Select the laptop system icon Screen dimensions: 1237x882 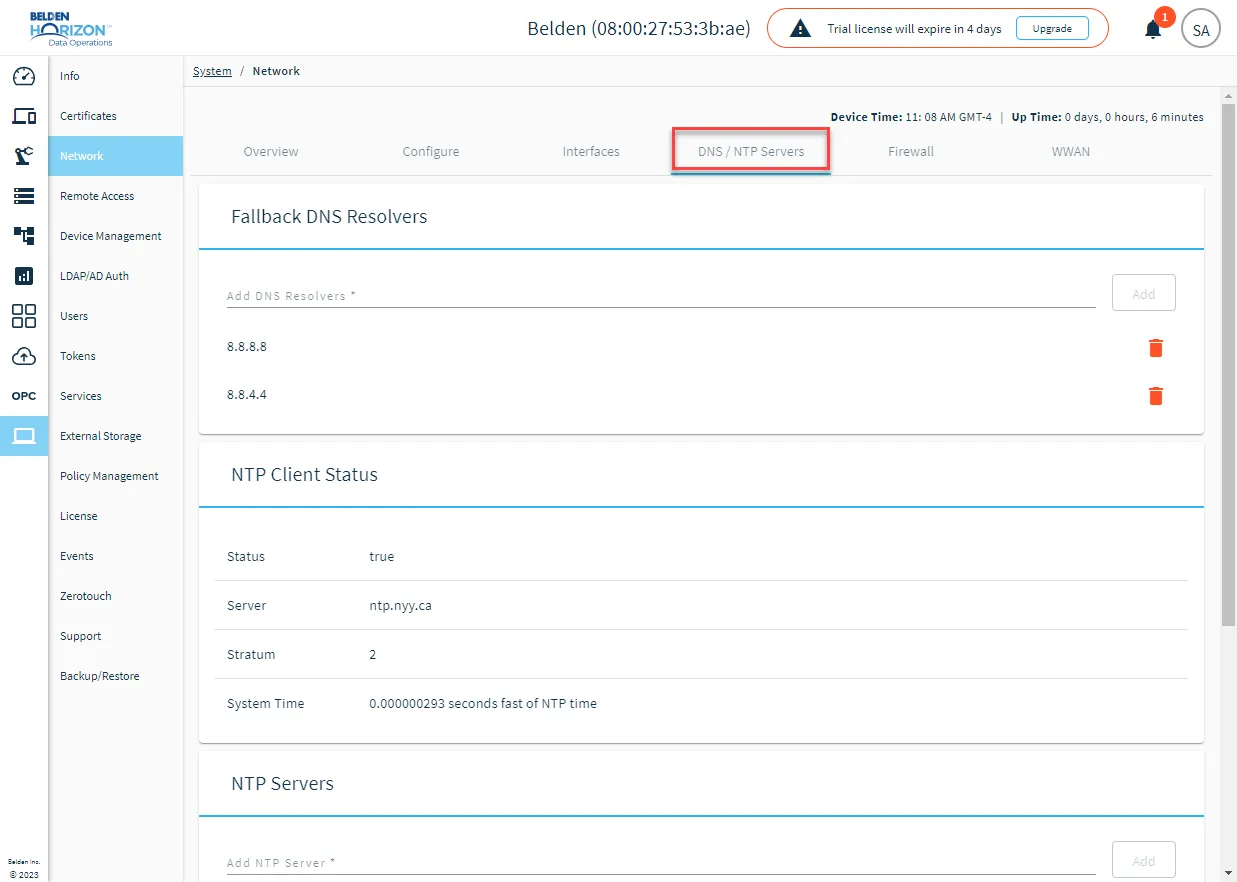pos(24,436)
